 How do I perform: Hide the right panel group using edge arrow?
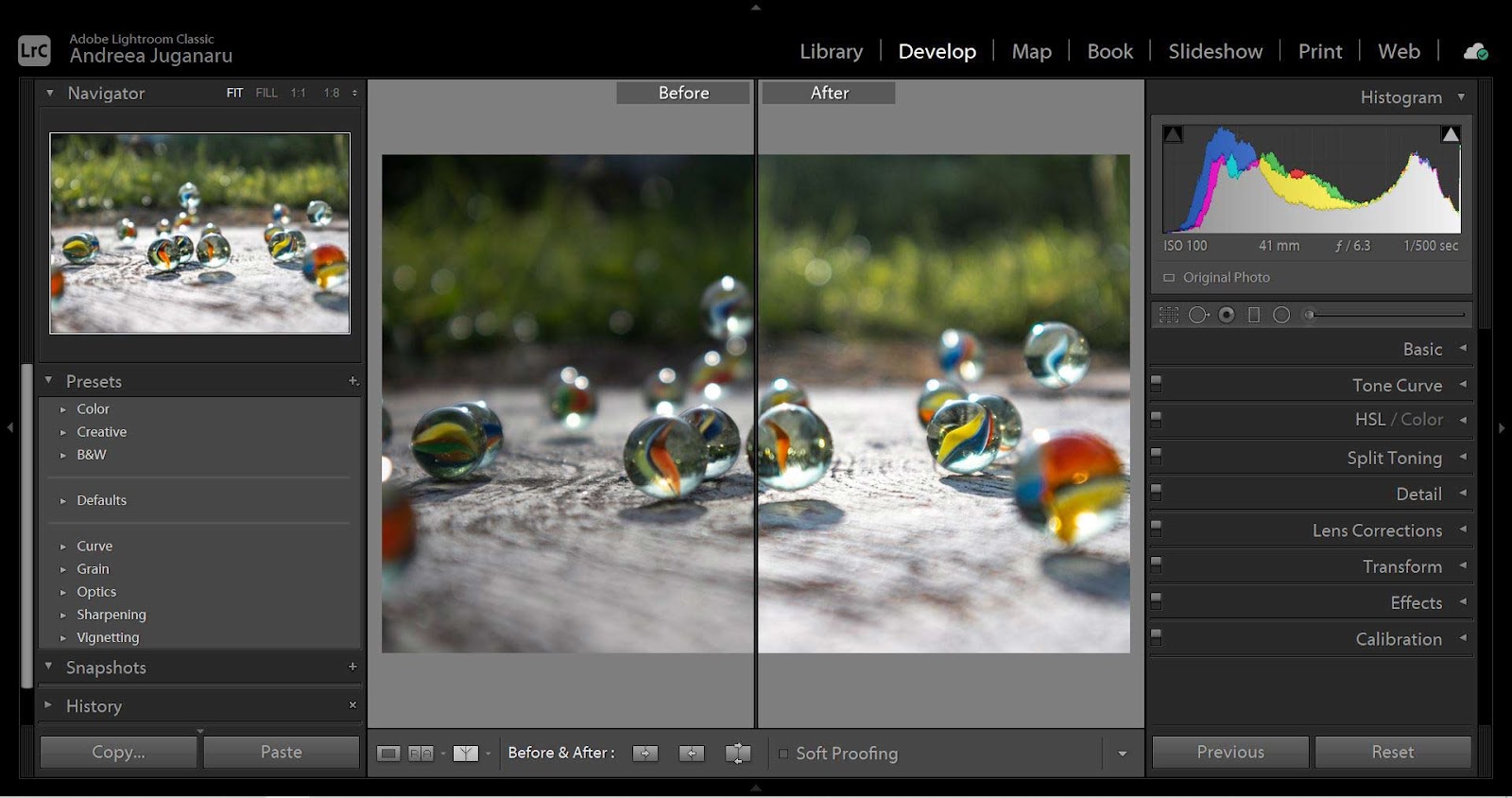pos(1503,428)
